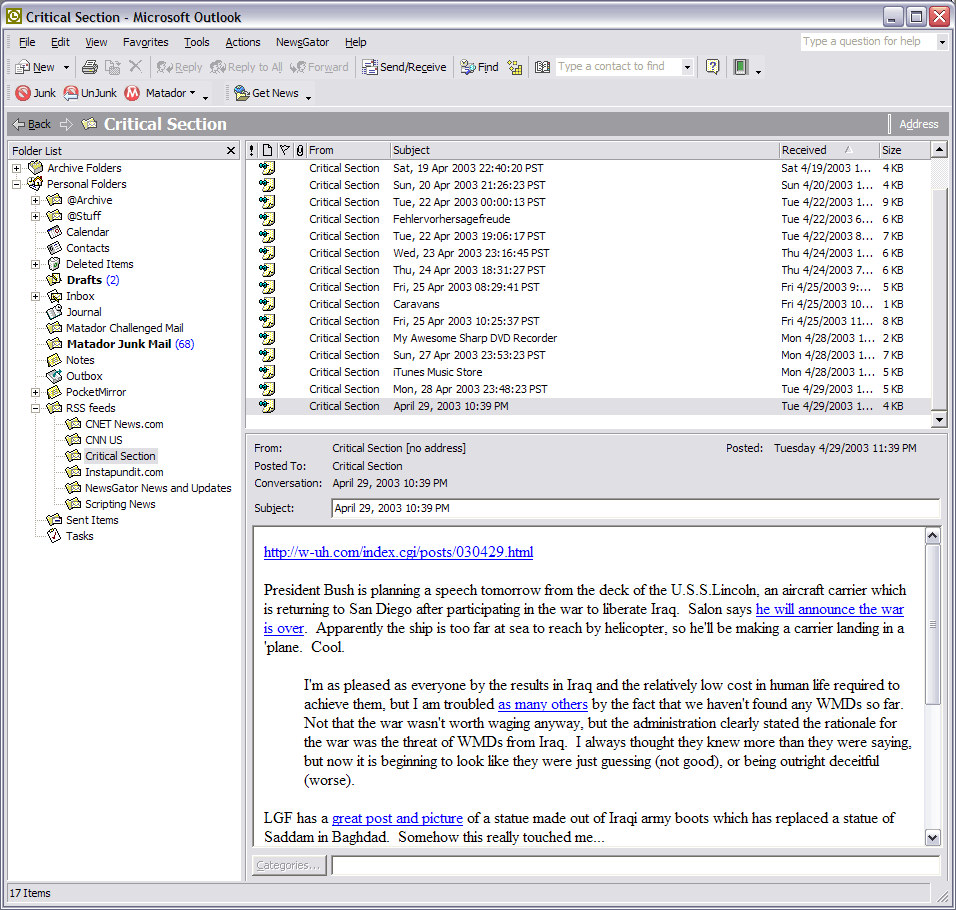The width and height of the screenshot is (956, 910).
Task: Expand Archive Folders tree node
Action: (x=16, y=168)
